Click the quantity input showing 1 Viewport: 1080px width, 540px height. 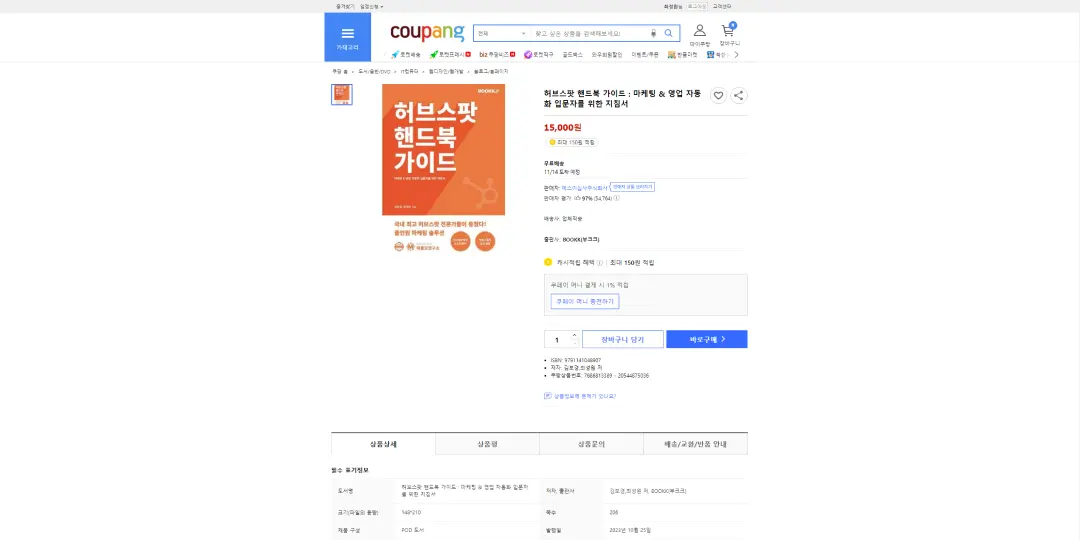click(x=557, y=340)
